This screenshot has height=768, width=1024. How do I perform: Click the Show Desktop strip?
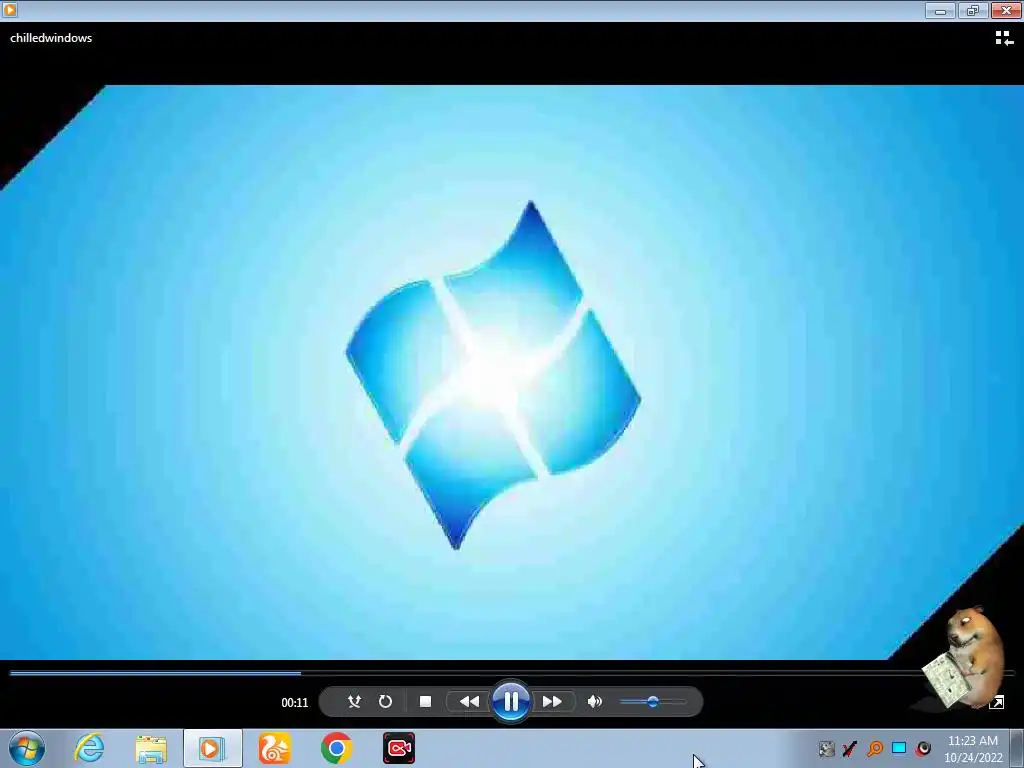point(1017,748)
